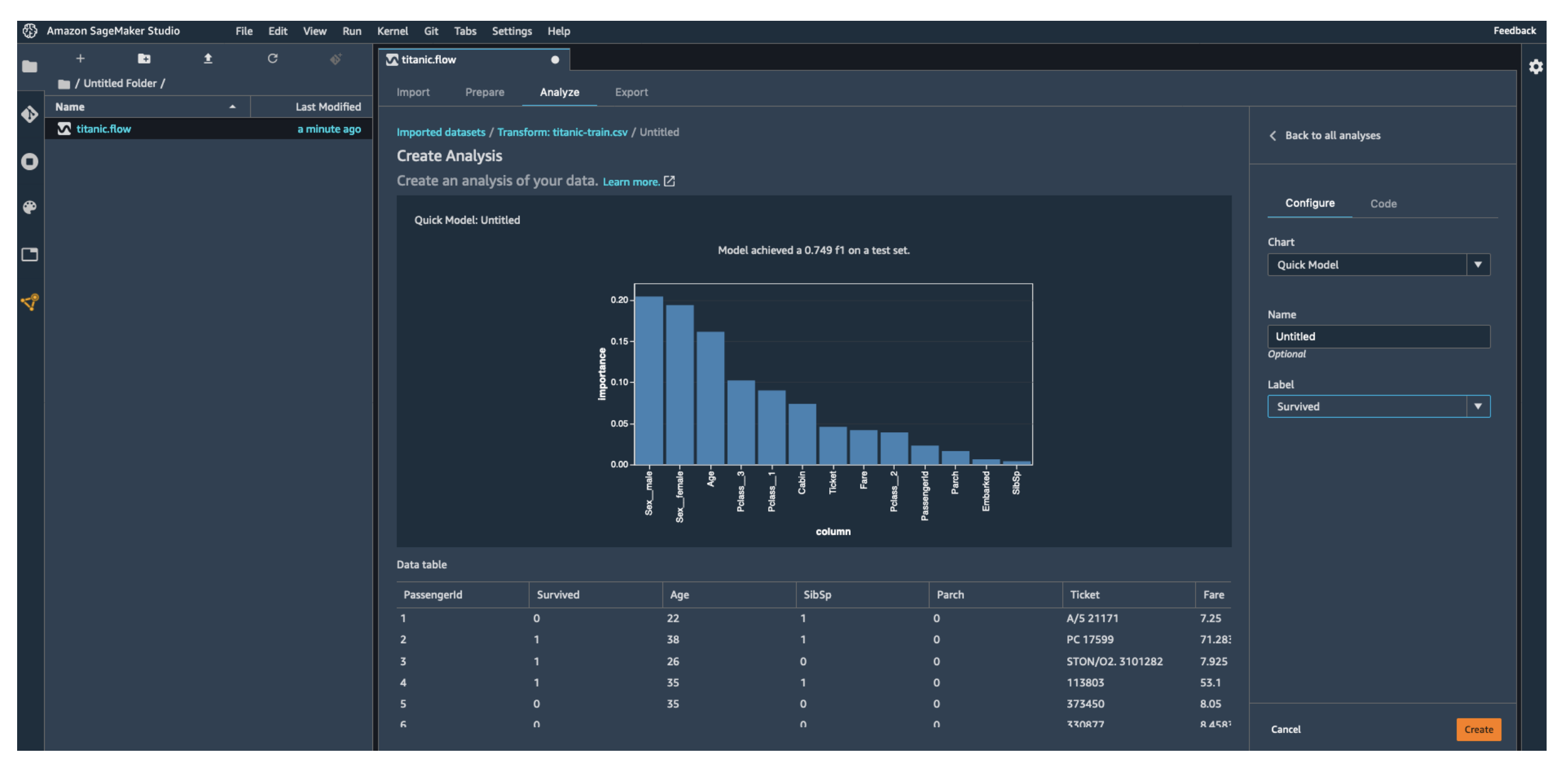1568x763 pixels.
Task: Open settings gear icon at right edge
Action: pos(1535,67)
